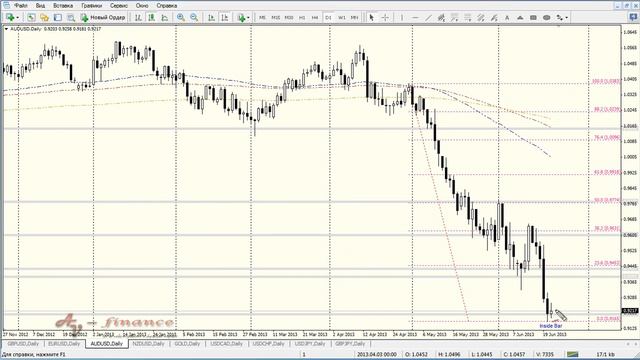
Task: Click the arrows objects icon
Action: 560,18
